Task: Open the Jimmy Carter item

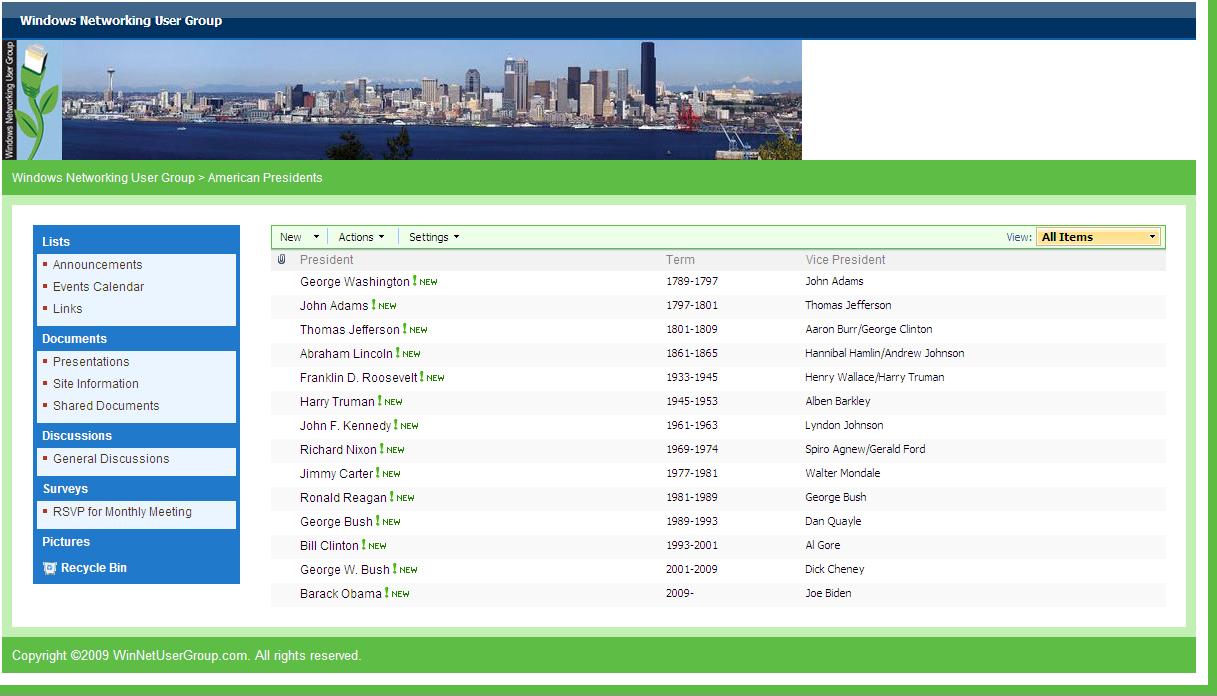Action: (336, 474)
